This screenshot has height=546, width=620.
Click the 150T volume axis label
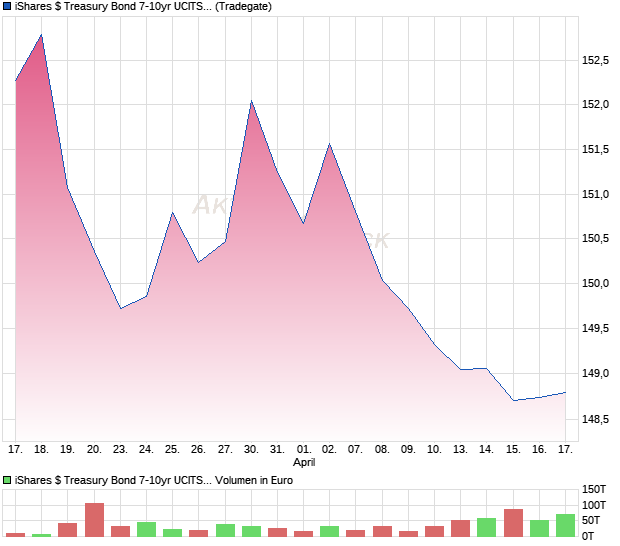(x=594, y=489)
